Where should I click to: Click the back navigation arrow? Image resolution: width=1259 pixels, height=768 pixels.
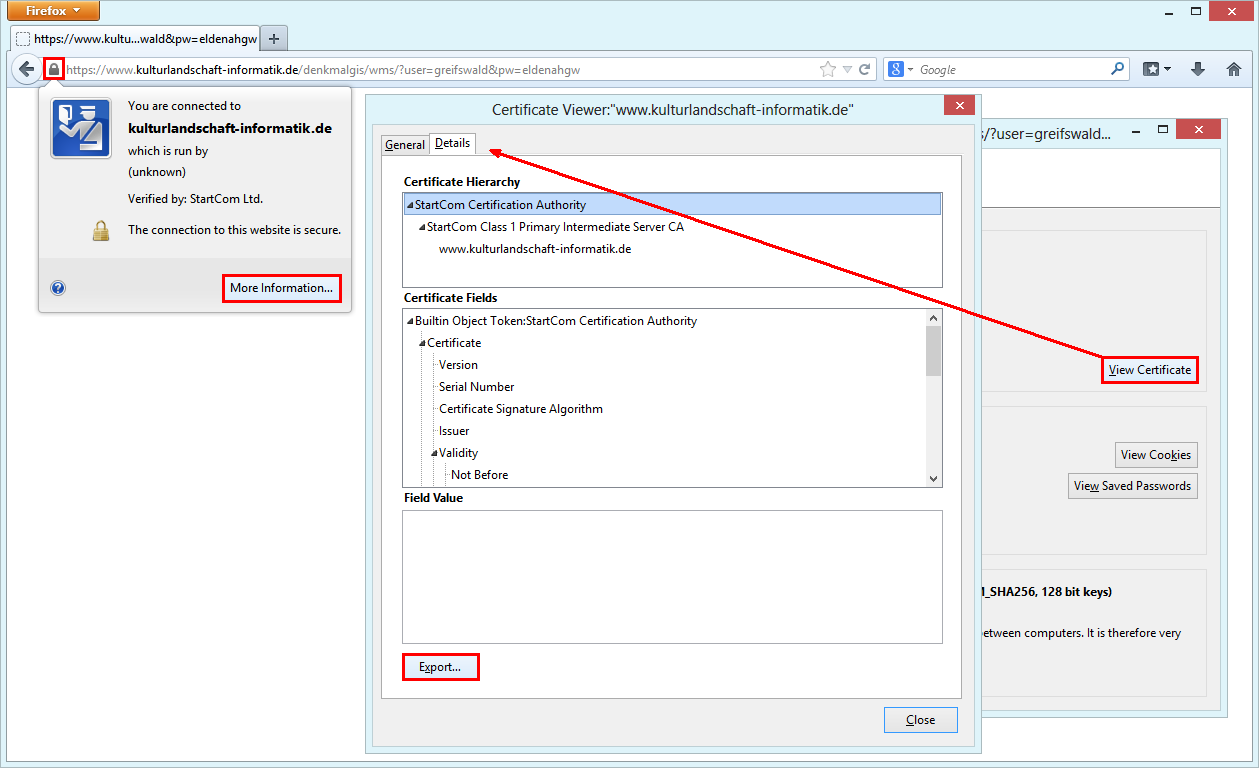(x=26, y=68)
